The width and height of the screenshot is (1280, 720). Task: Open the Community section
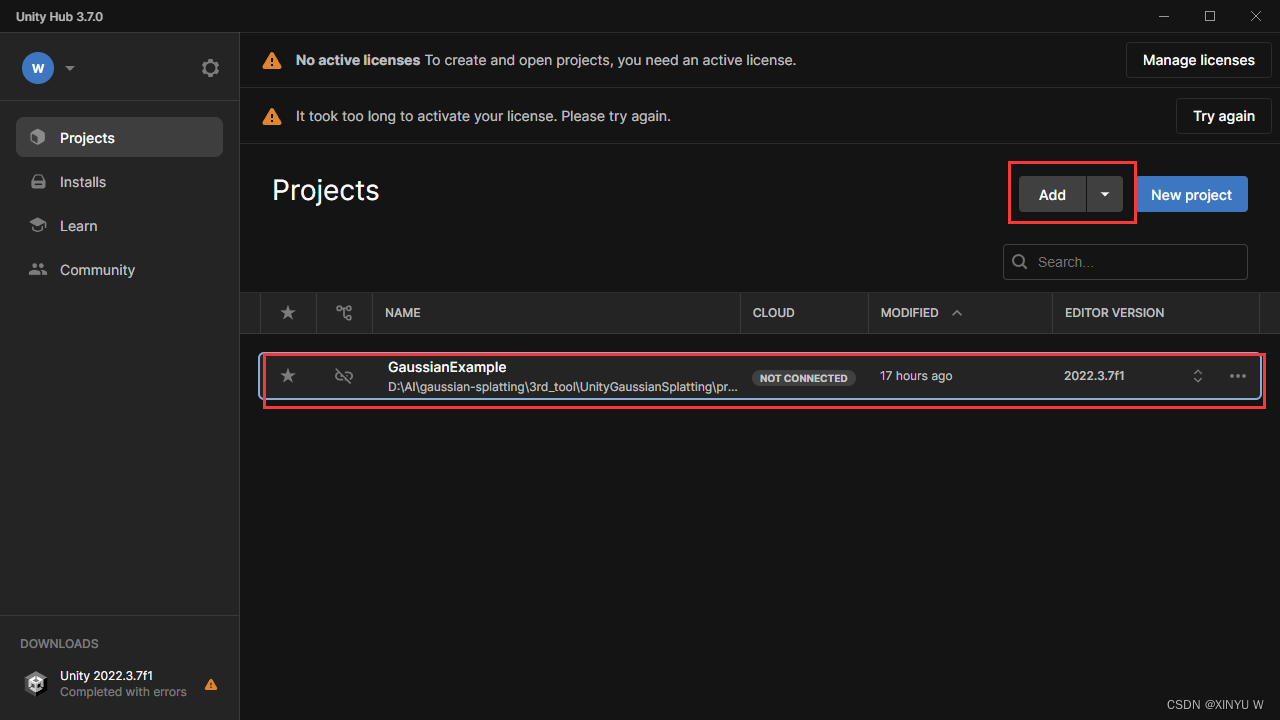click(119, 270)
